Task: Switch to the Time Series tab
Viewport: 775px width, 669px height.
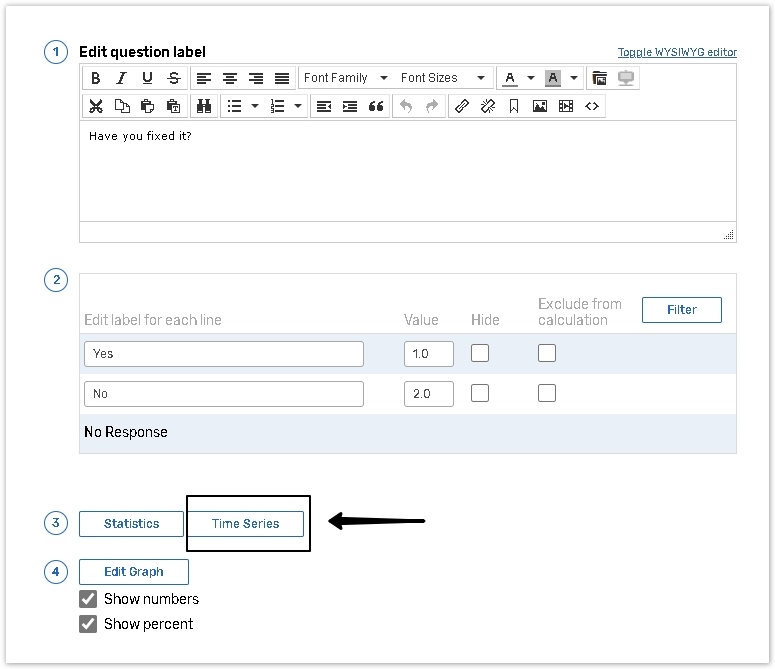Action: point(245,523)
